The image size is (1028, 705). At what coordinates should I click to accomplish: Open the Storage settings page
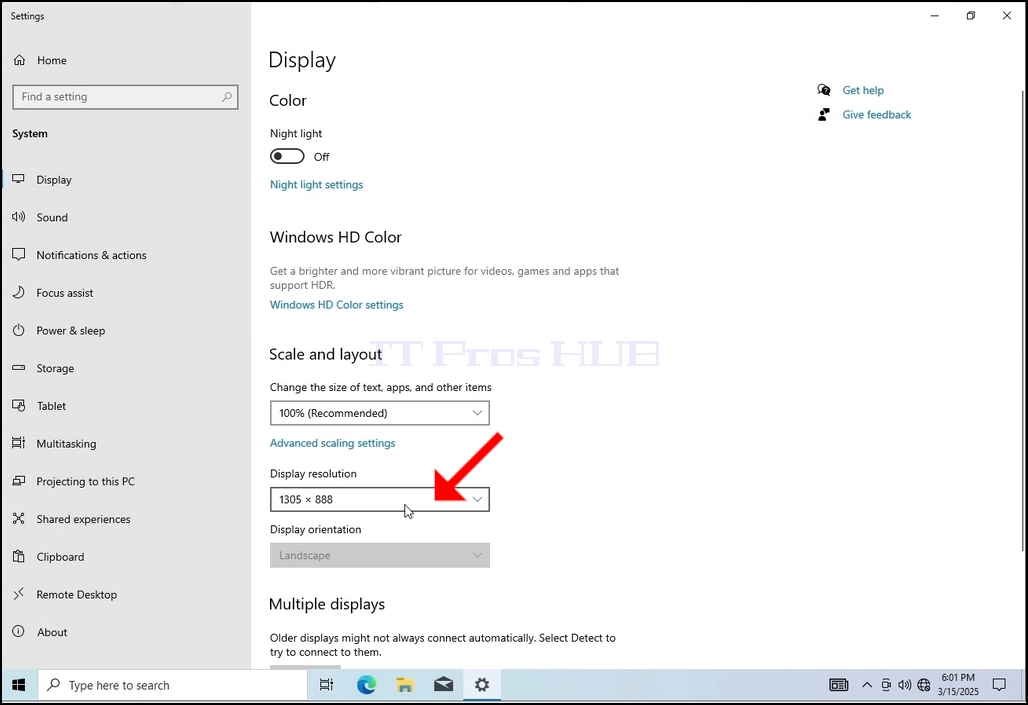(x=126, y=368)
